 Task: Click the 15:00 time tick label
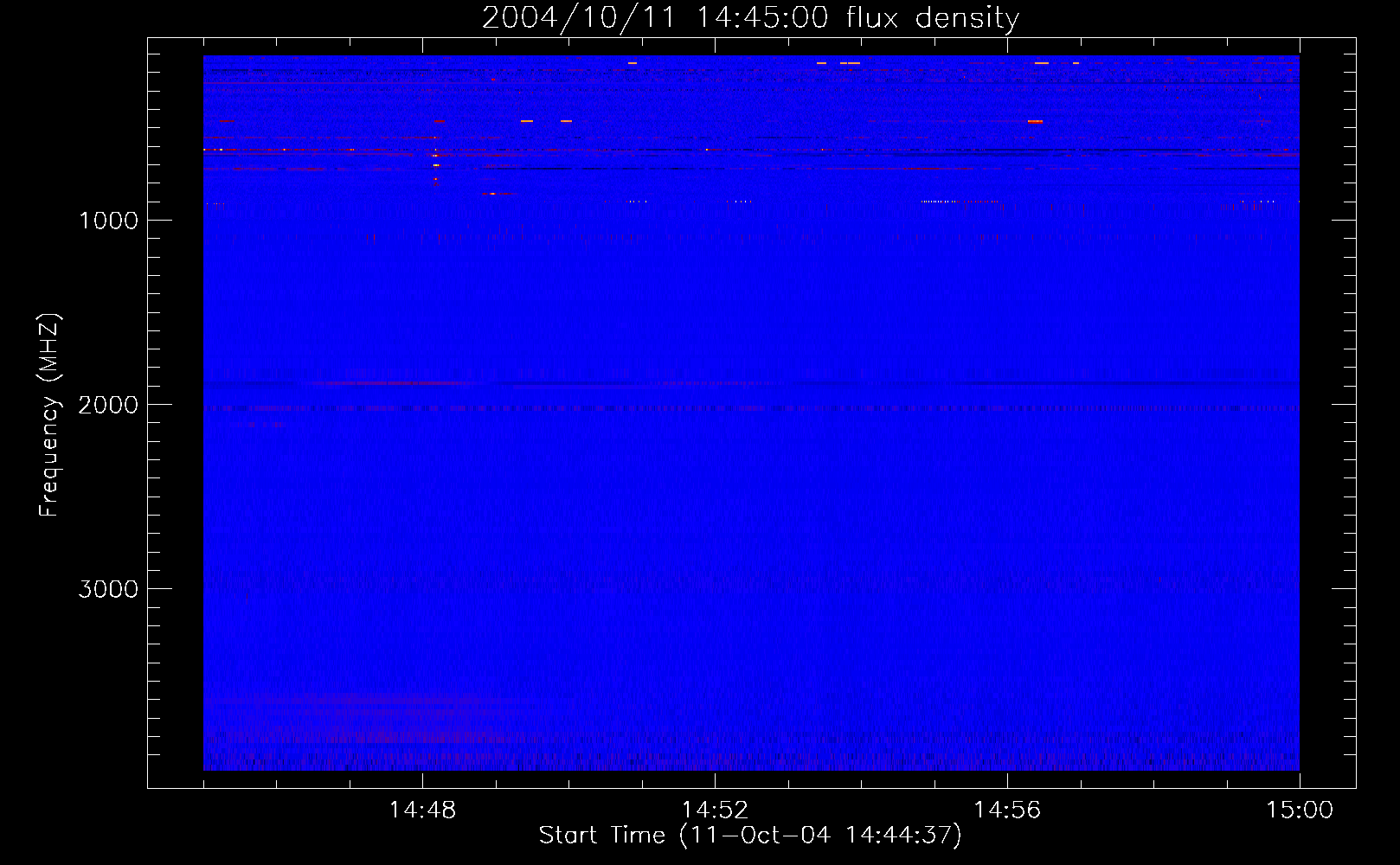coord(1300,811)
